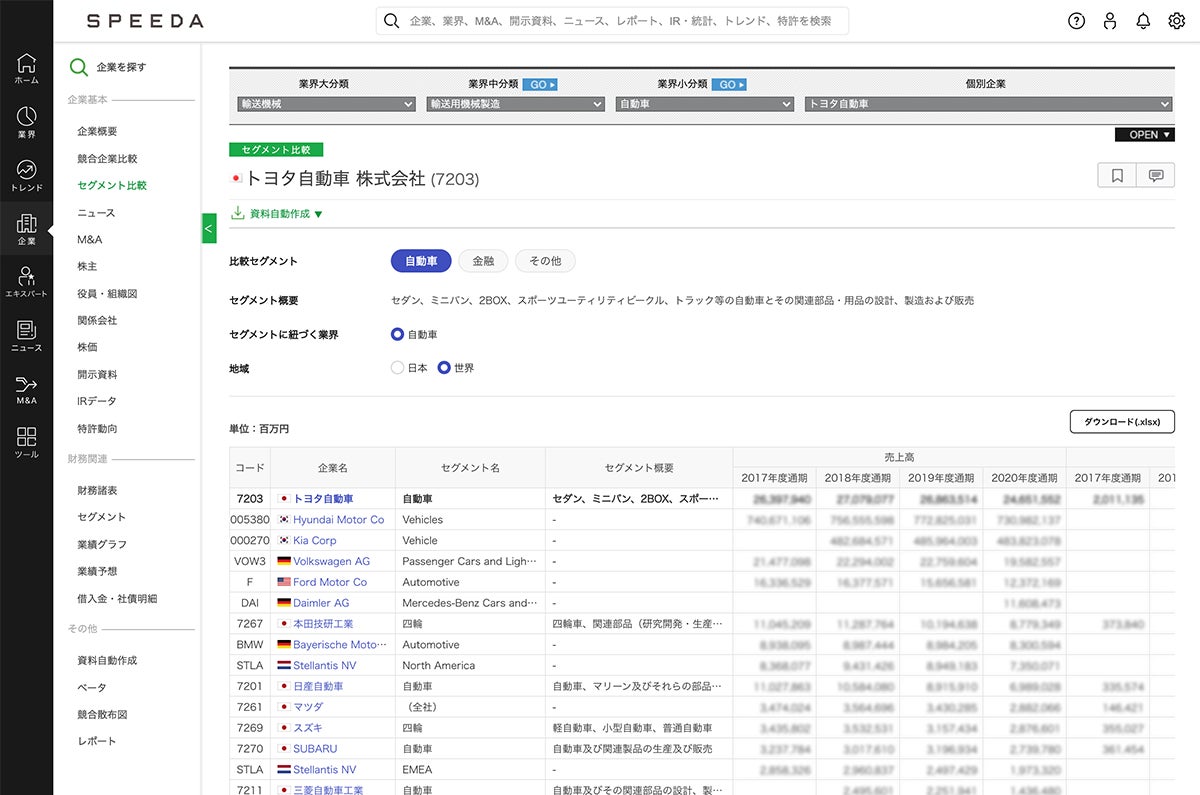Open the settings gear icon
Image resolution: width=1200 pixels, height=795 pixels.
coord(1176,21)
